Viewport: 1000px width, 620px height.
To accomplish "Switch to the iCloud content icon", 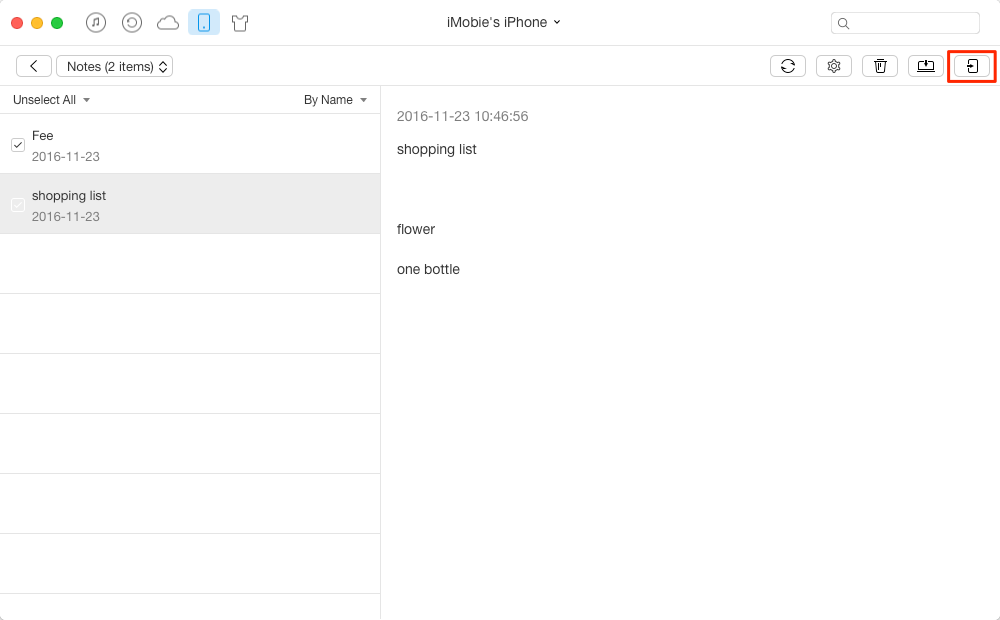I will pos(168,24).
